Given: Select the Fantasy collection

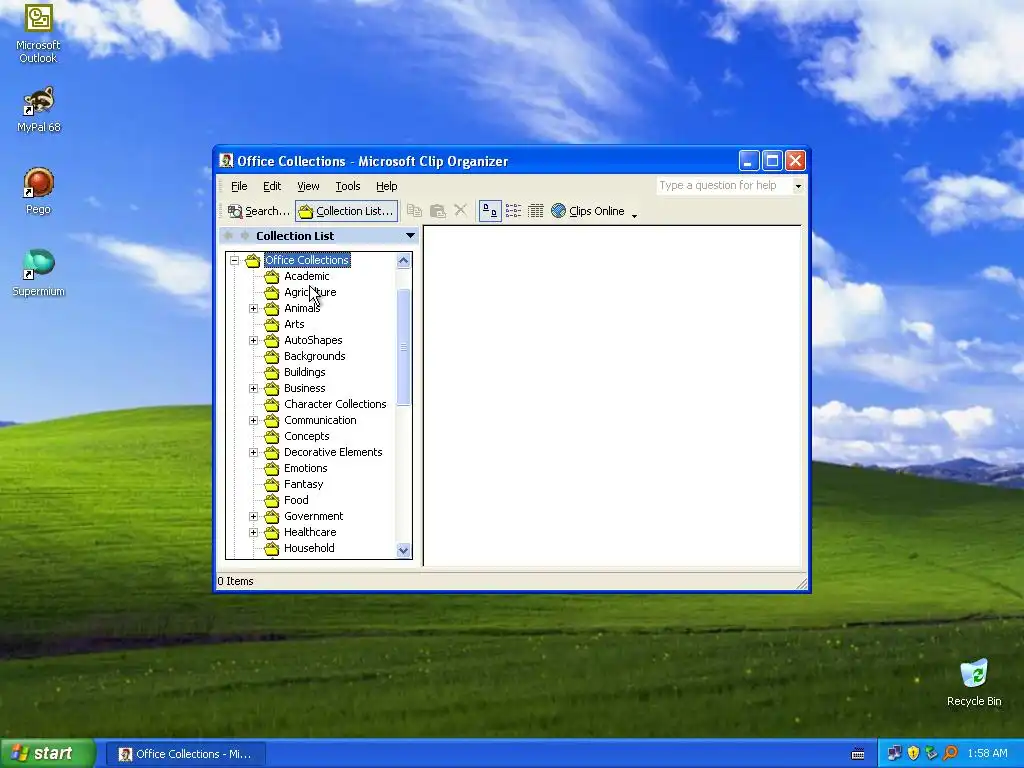Looking at the screenshot, I should (304, 484).
